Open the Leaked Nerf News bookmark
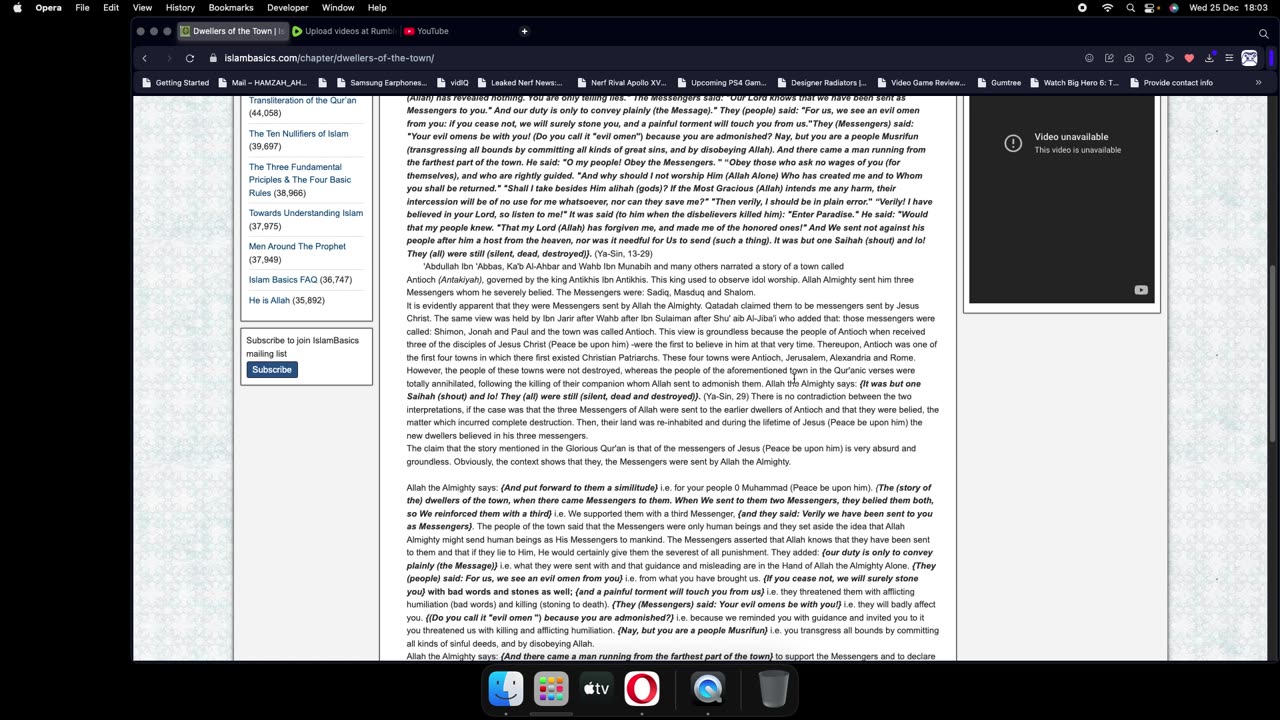This screenshot has width=1280, height=720. (520, 83)
